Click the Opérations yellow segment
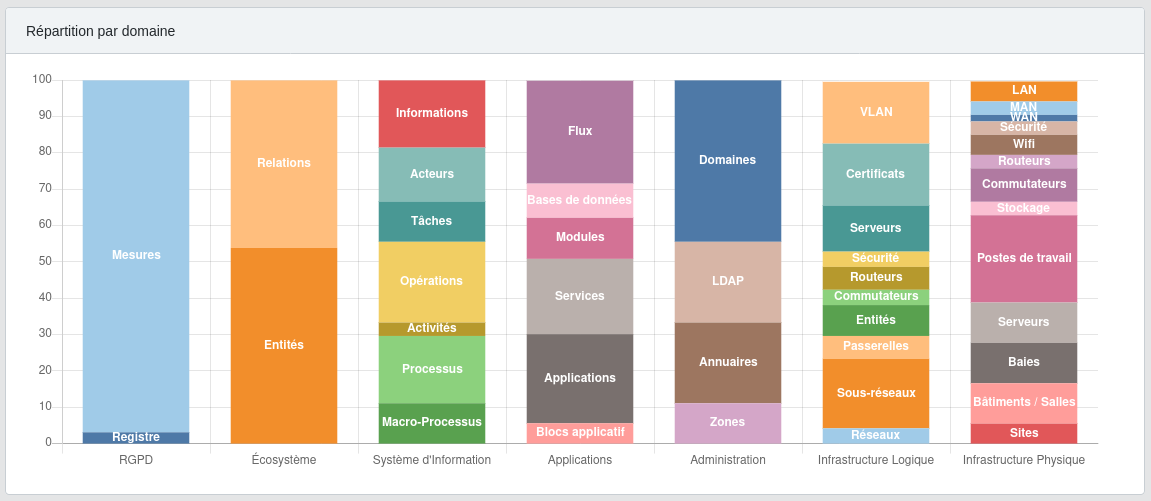 [432, 281]
